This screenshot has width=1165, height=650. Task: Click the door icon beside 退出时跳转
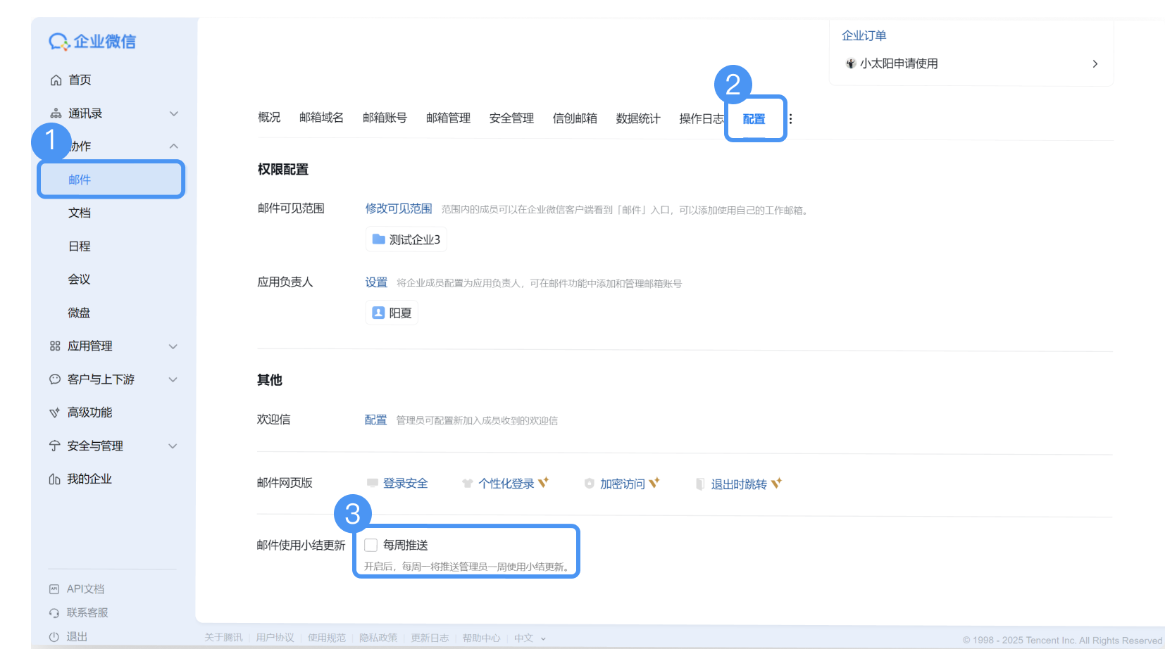[700, 484]
